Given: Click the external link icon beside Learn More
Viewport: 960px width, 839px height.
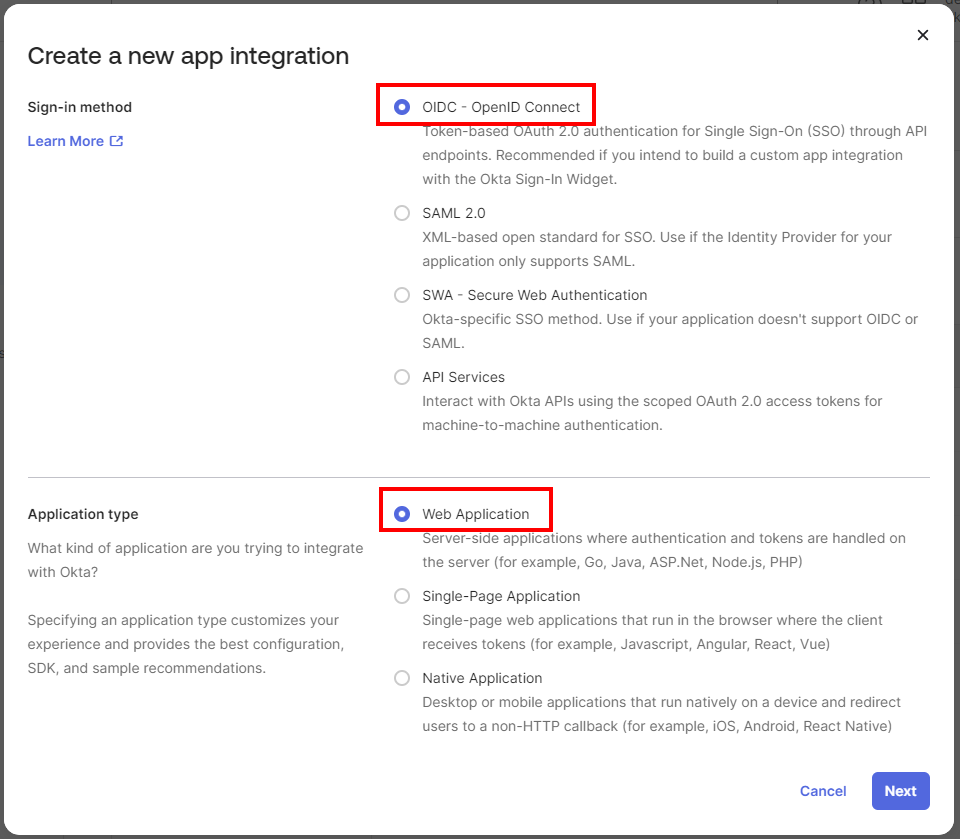Looking at the screenshot, I should pos(116,141).
